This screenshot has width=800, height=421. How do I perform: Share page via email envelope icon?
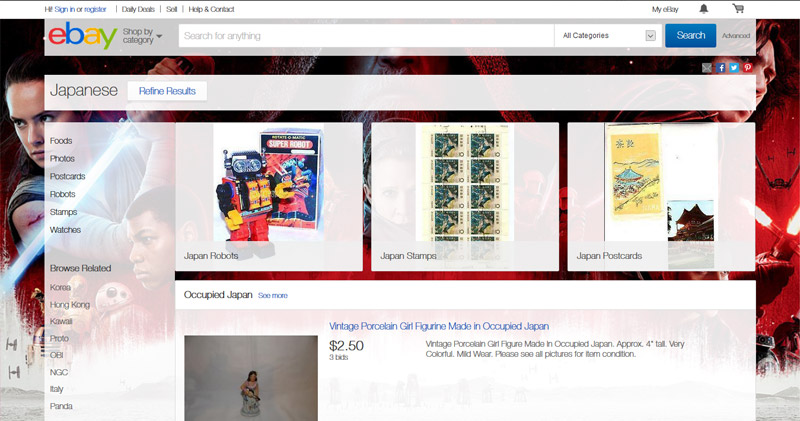coord(707,68)
